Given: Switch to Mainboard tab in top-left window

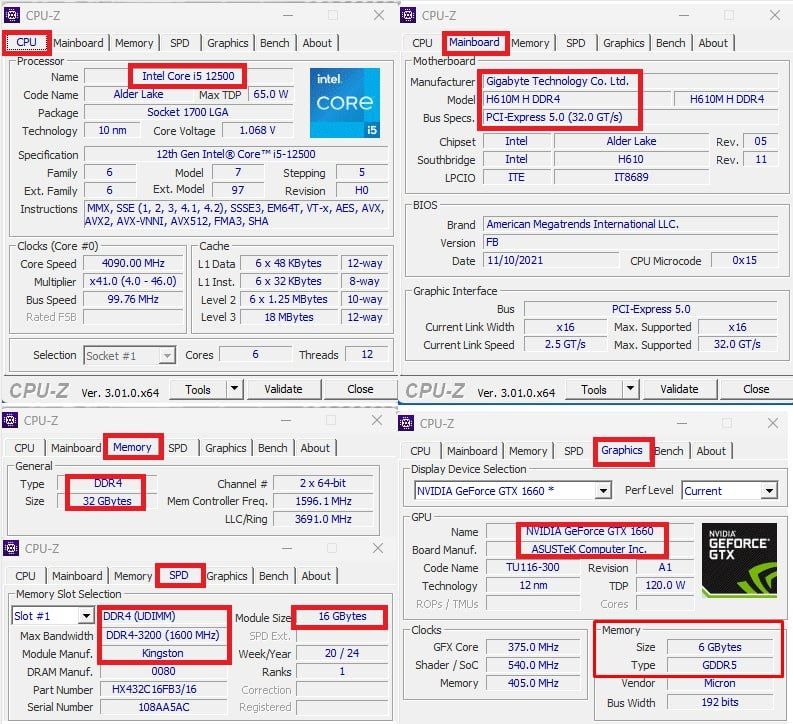Looking at the screenshot, I should tap(78, 43).
